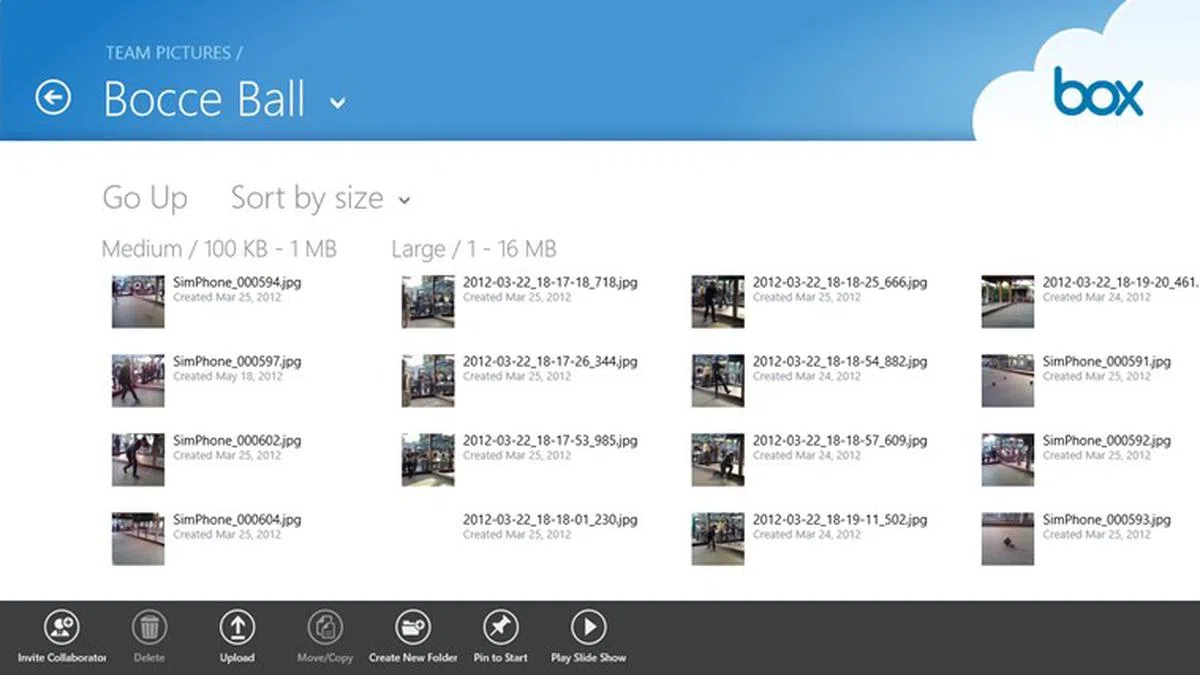Open the Sort by size dropdown
Image resolution: width=1200 pixels, height=675 pixels.
pyautogui.click(x=320, y=198)
